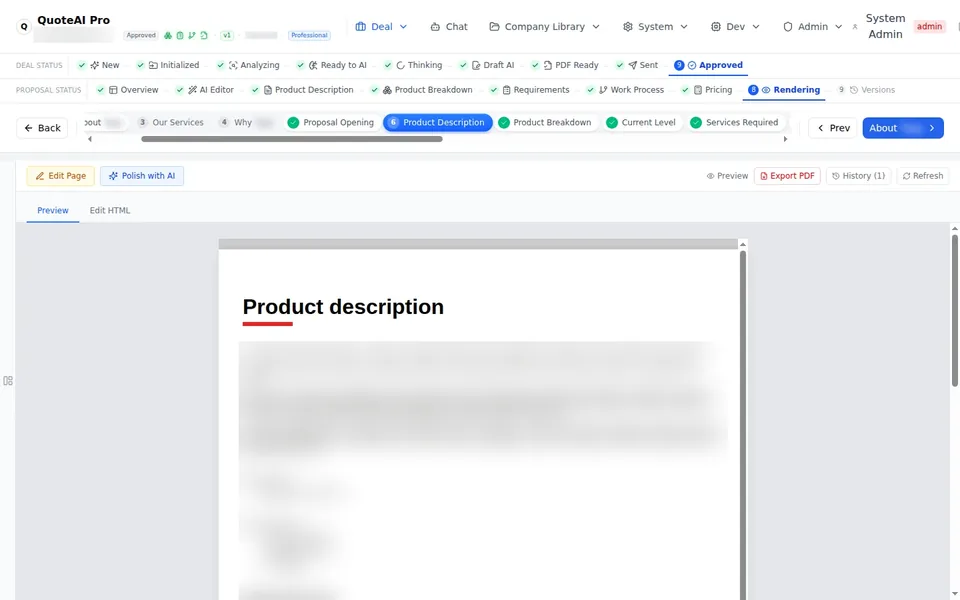Go to the Requirements proposal tab

tap(530, 90)
